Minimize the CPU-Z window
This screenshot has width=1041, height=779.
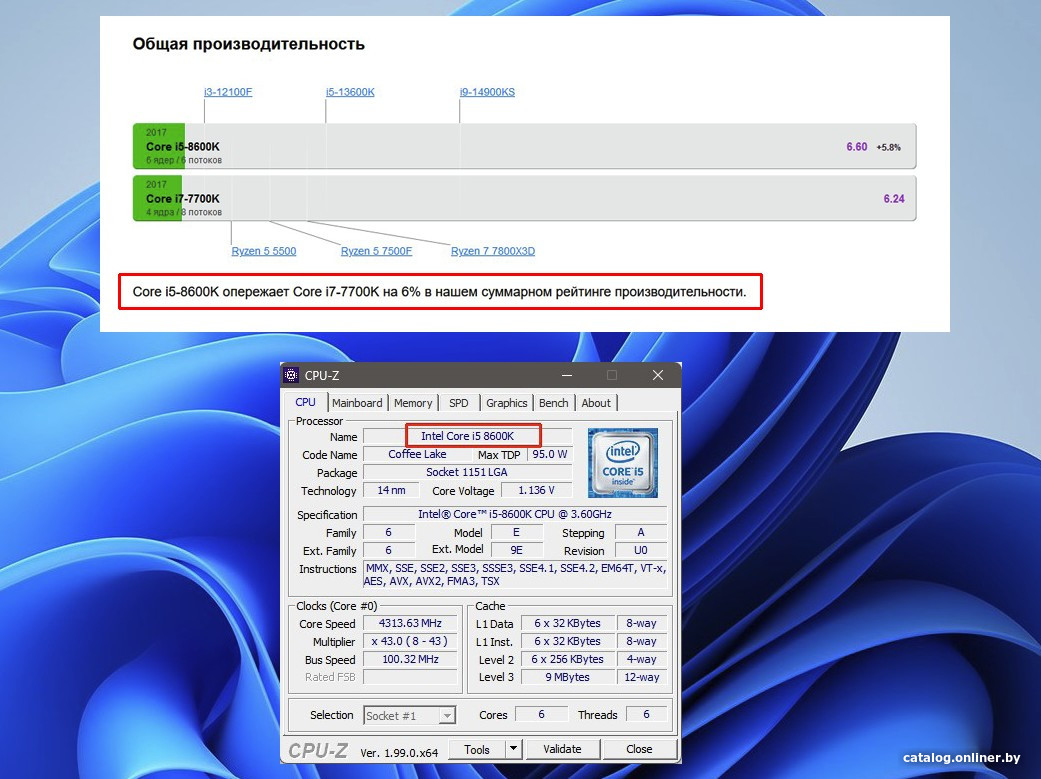click(566, 375)
